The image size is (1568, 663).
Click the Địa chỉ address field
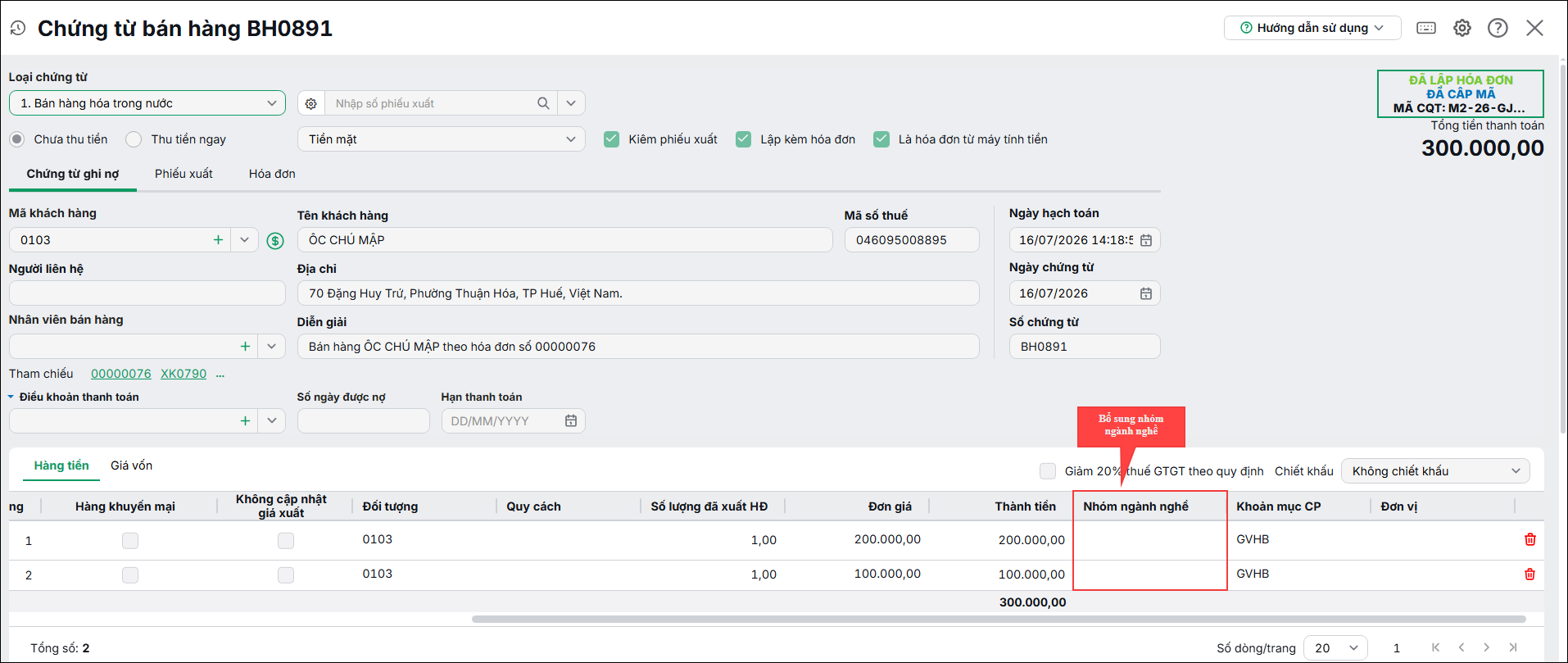(x=638, y=293)
